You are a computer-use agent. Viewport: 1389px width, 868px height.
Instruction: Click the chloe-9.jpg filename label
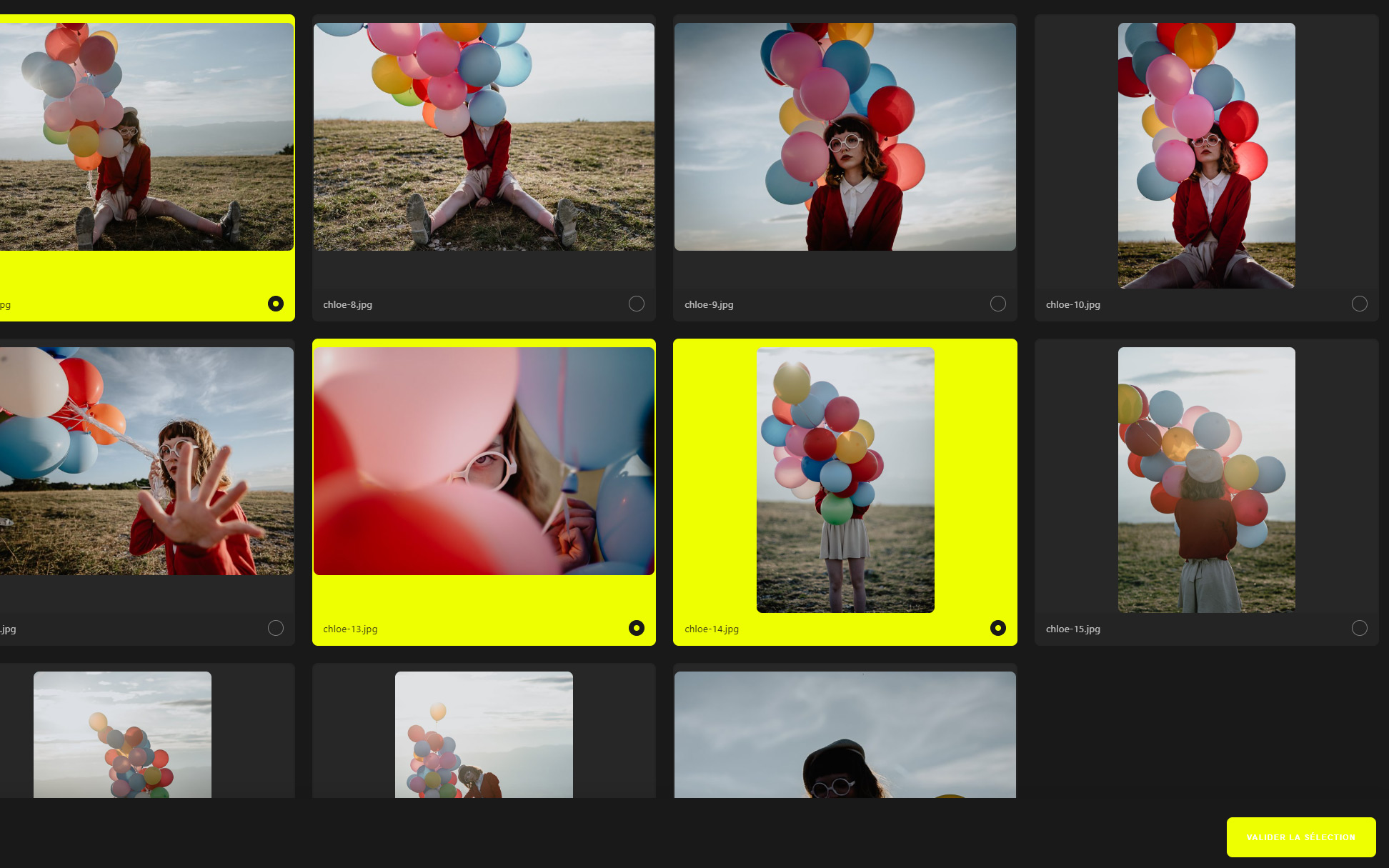709,304
